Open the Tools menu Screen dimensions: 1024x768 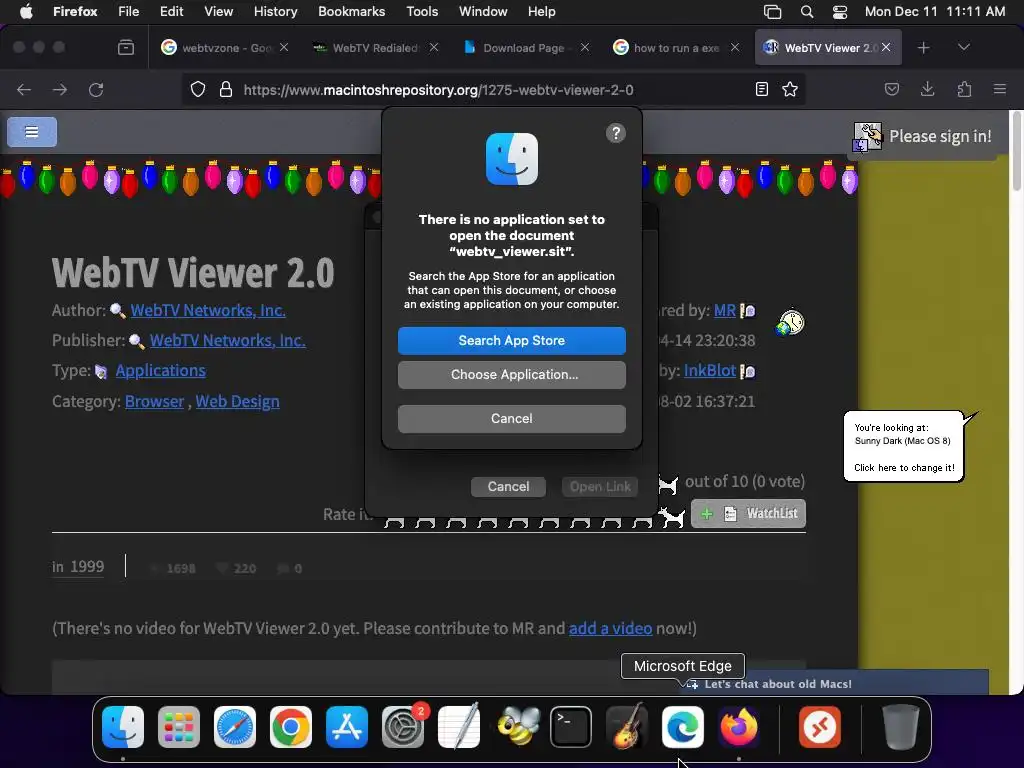[x=422, y=12]
